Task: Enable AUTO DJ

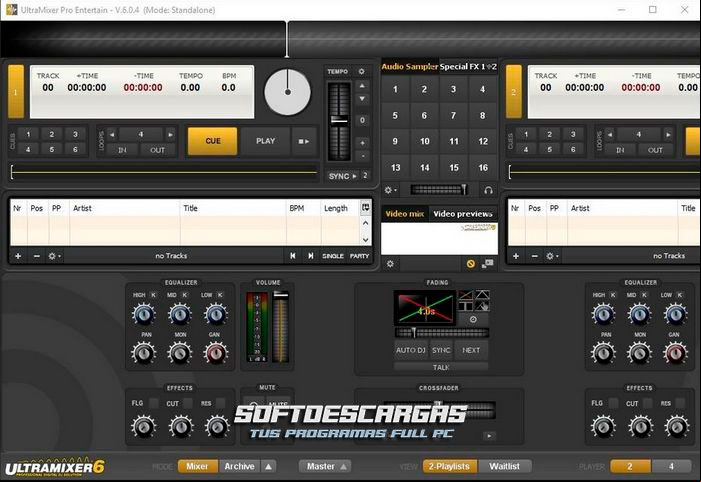Action: click(410, 350)
